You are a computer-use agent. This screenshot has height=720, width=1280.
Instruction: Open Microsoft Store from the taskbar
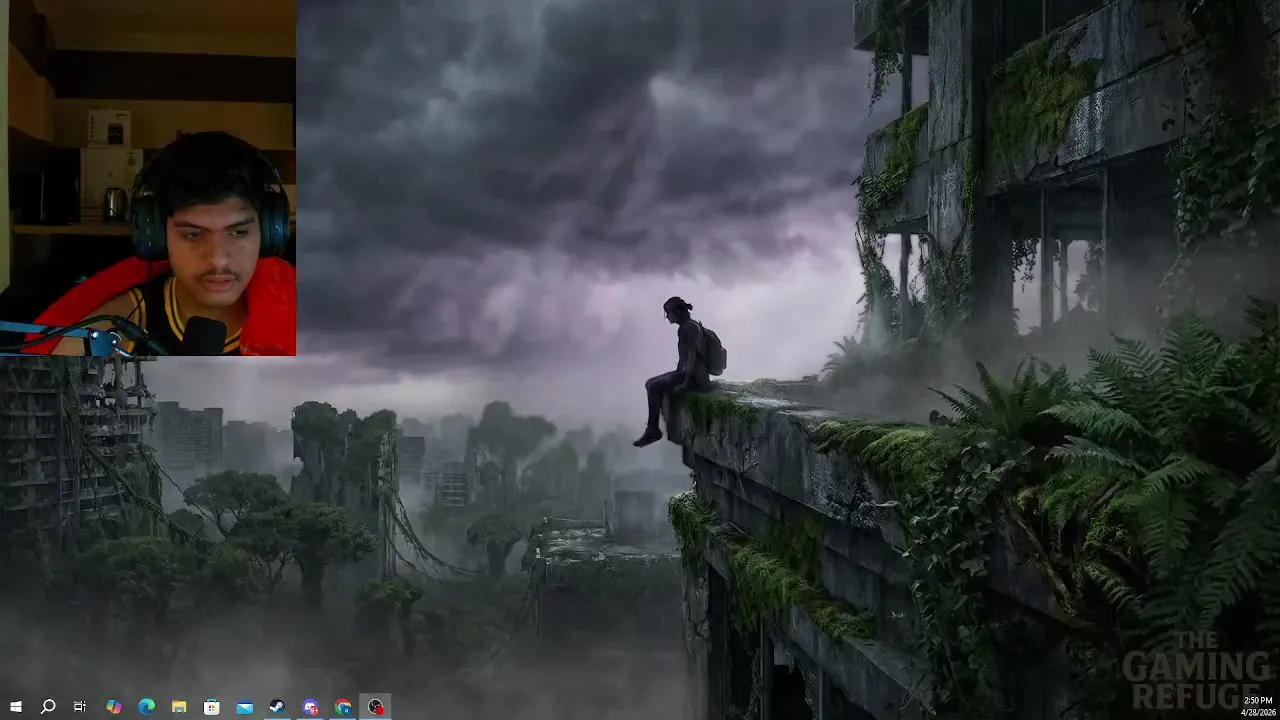point(212,707)
